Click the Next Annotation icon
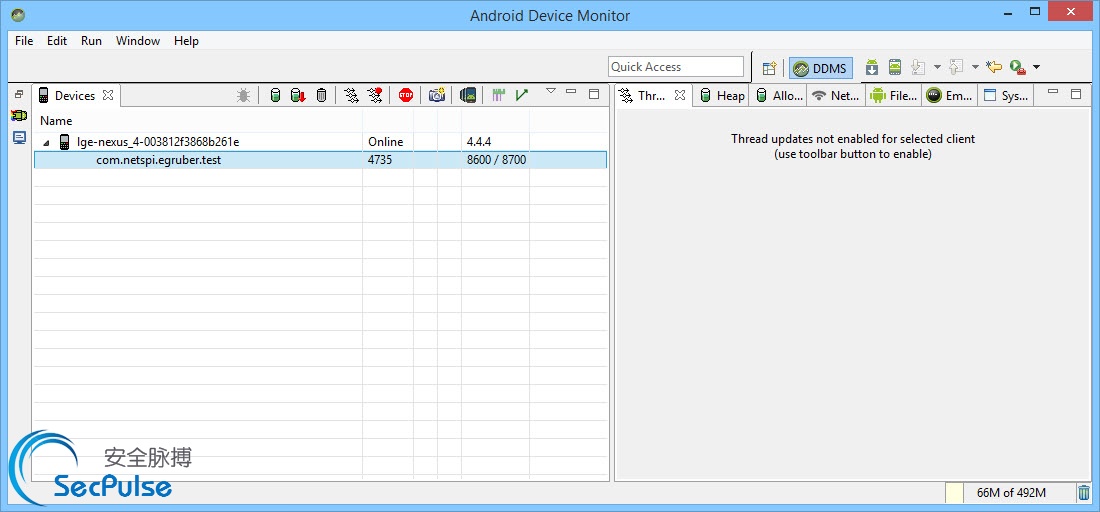1100x512 pixels. [x=918, y=67]
